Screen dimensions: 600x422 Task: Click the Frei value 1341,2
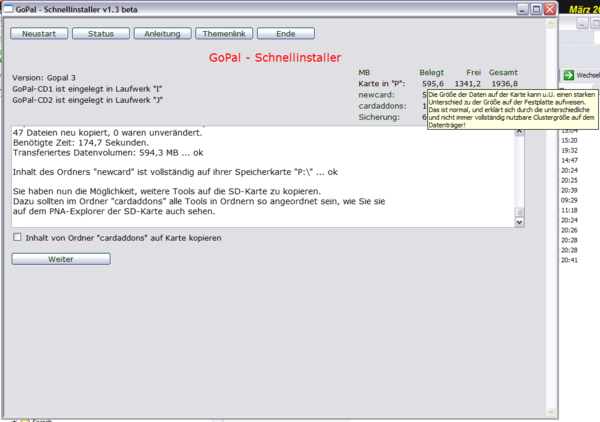[x=467, y=83]
